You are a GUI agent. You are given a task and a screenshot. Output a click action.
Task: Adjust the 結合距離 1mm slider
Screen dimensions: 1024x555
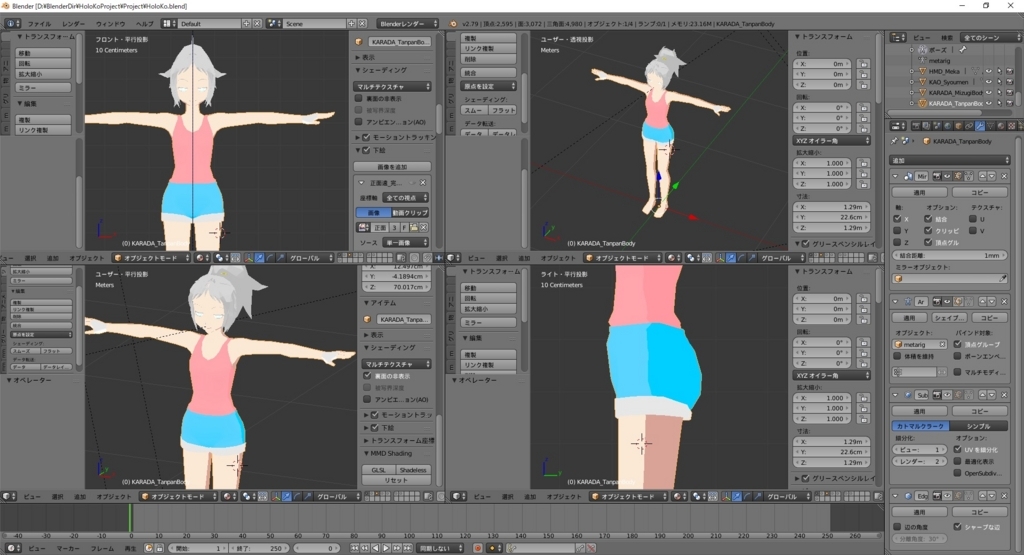pos(950,255)
